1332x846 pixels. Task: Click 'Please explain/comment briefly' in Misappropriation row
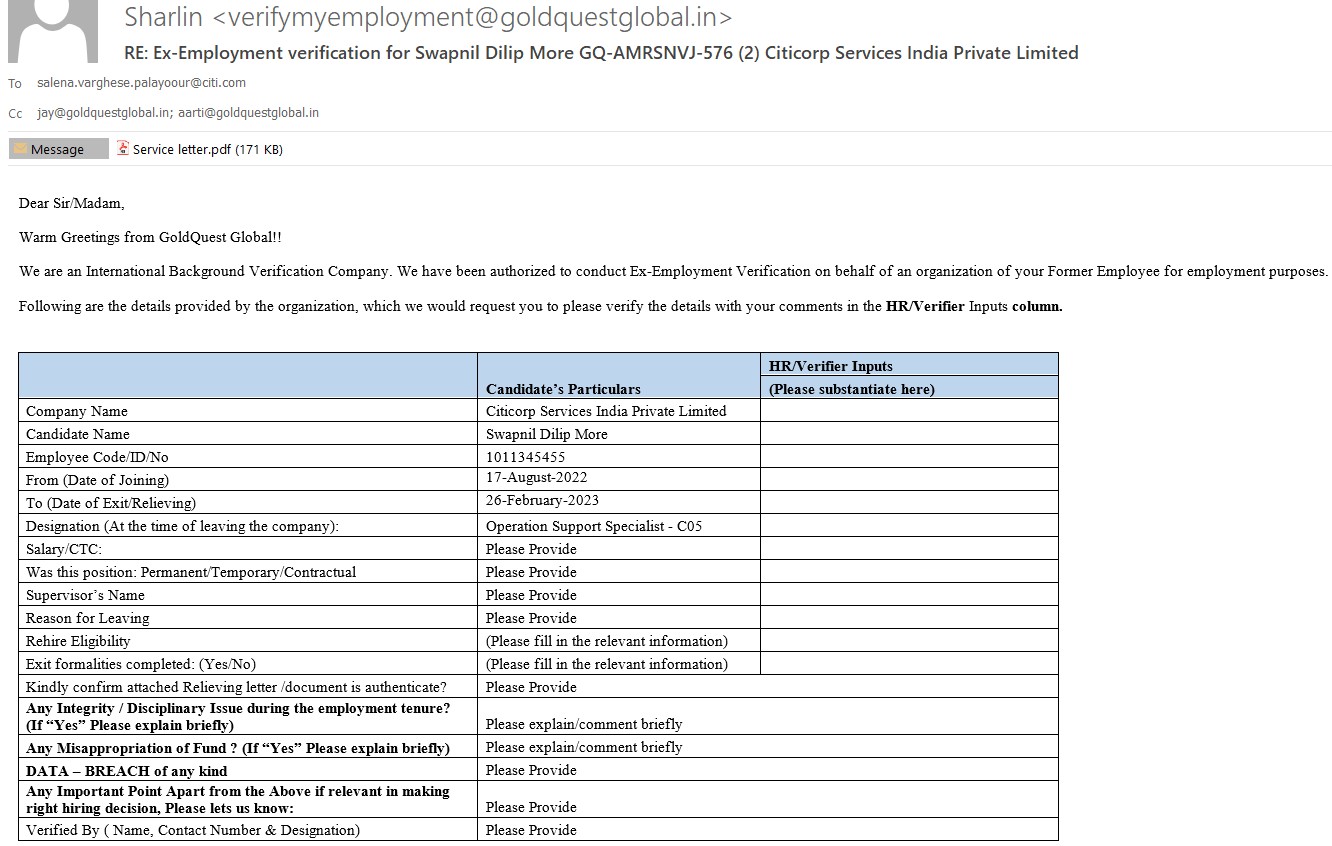pos(584,747)
